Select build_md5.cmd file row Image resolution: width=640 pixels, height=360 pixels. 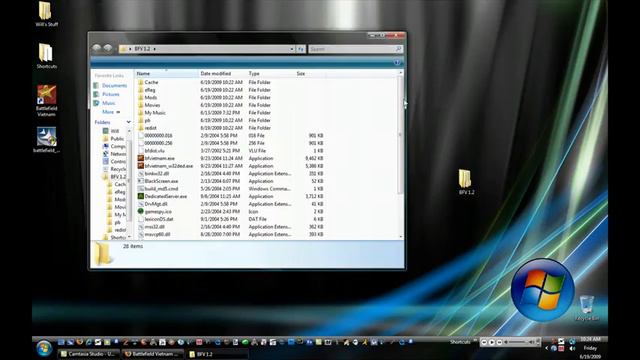(x=231, y=189)
